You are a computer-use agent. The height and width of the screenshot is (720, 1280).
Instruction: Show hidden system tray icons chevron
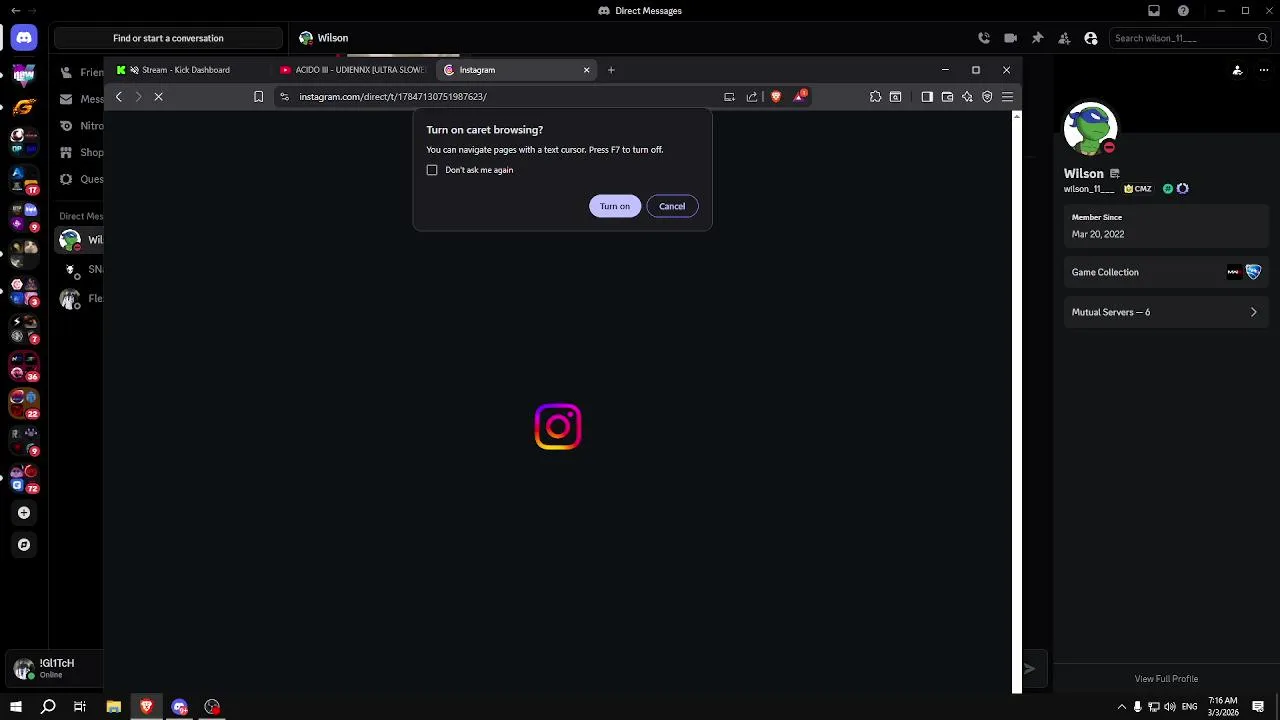pos(1121,707)
